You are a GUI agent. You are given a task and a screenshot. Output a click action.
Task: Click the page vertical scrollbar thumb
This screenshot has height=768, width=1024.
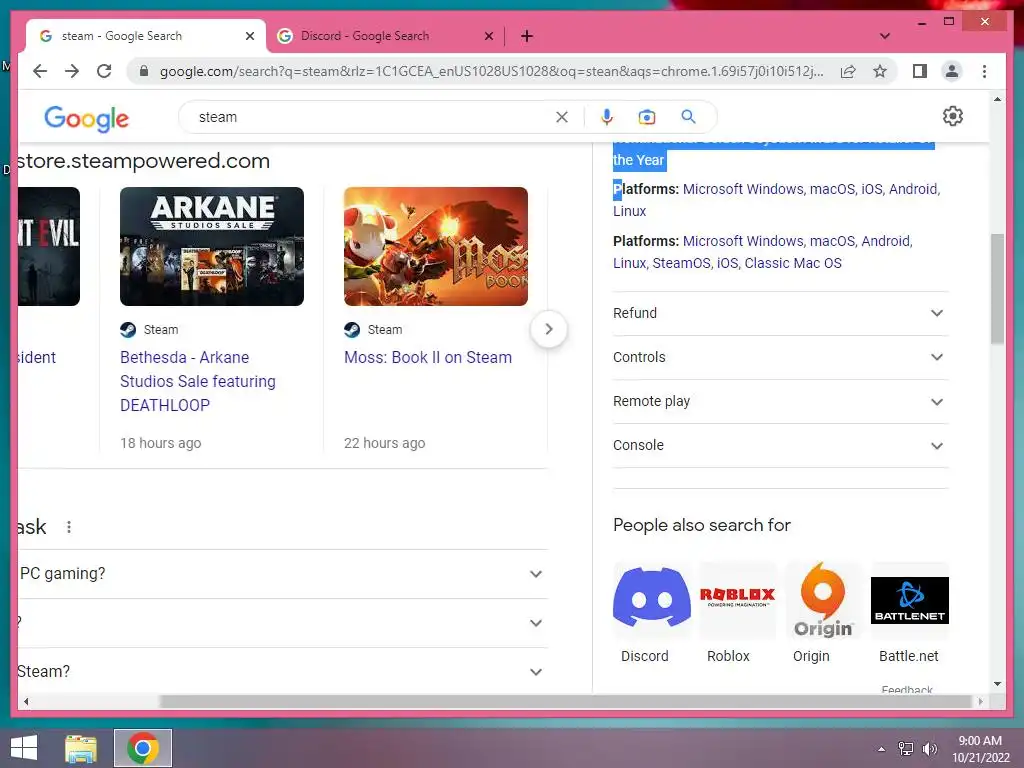coord(997,289)
